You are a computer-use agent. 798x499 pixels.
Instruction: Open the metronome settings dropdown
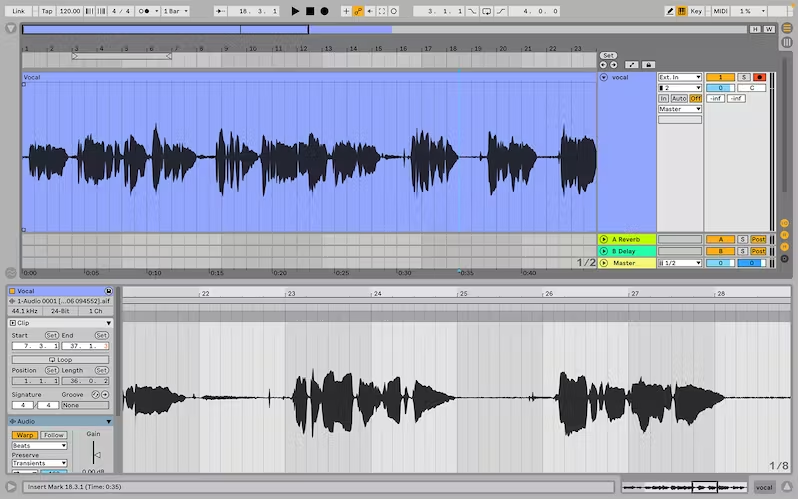(x=156, y=11)
